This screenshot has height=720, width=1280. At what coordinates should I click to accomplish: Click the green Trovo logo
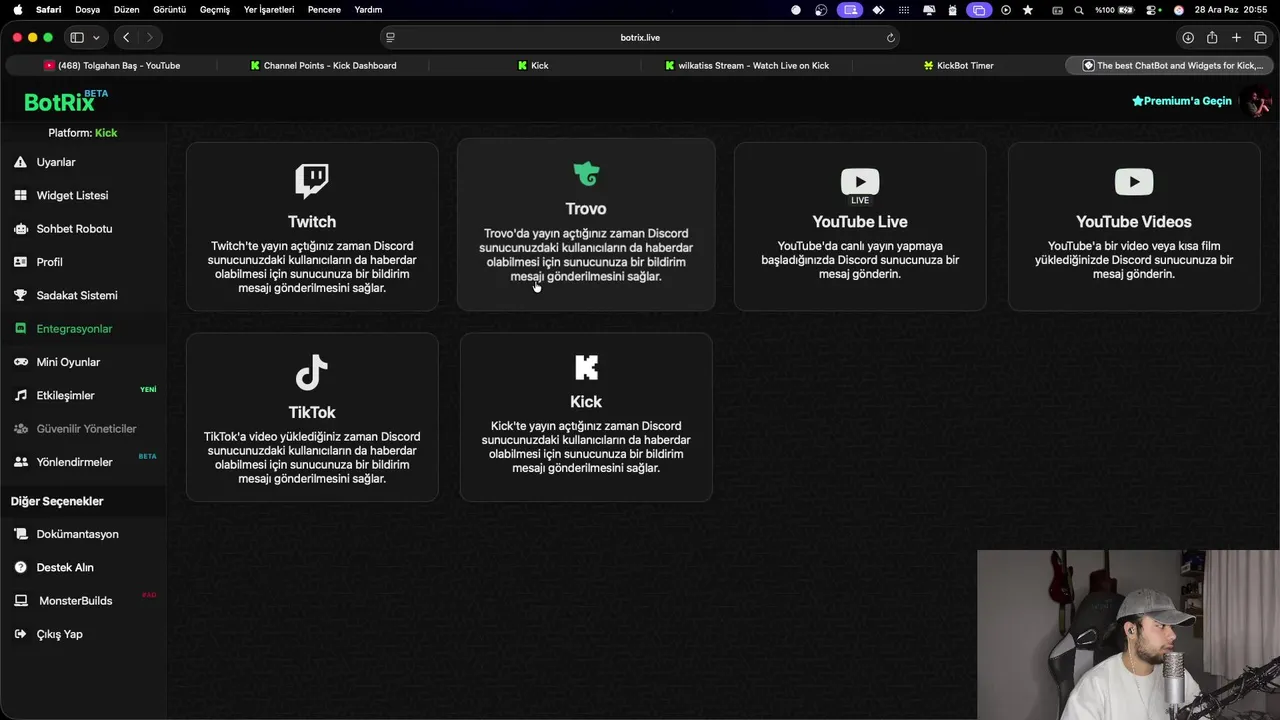[x=586, y=174]
